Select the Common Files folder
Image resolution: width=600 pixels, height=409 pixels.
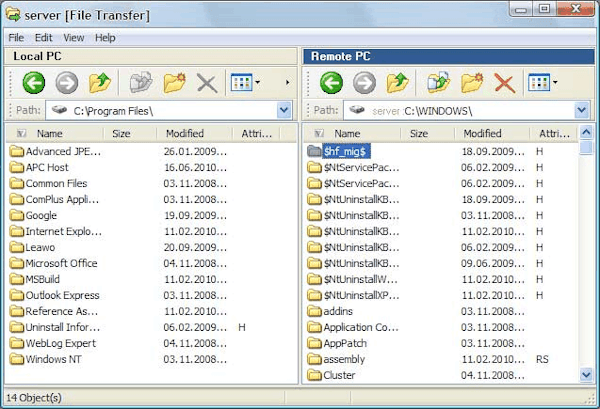[56, 184]
